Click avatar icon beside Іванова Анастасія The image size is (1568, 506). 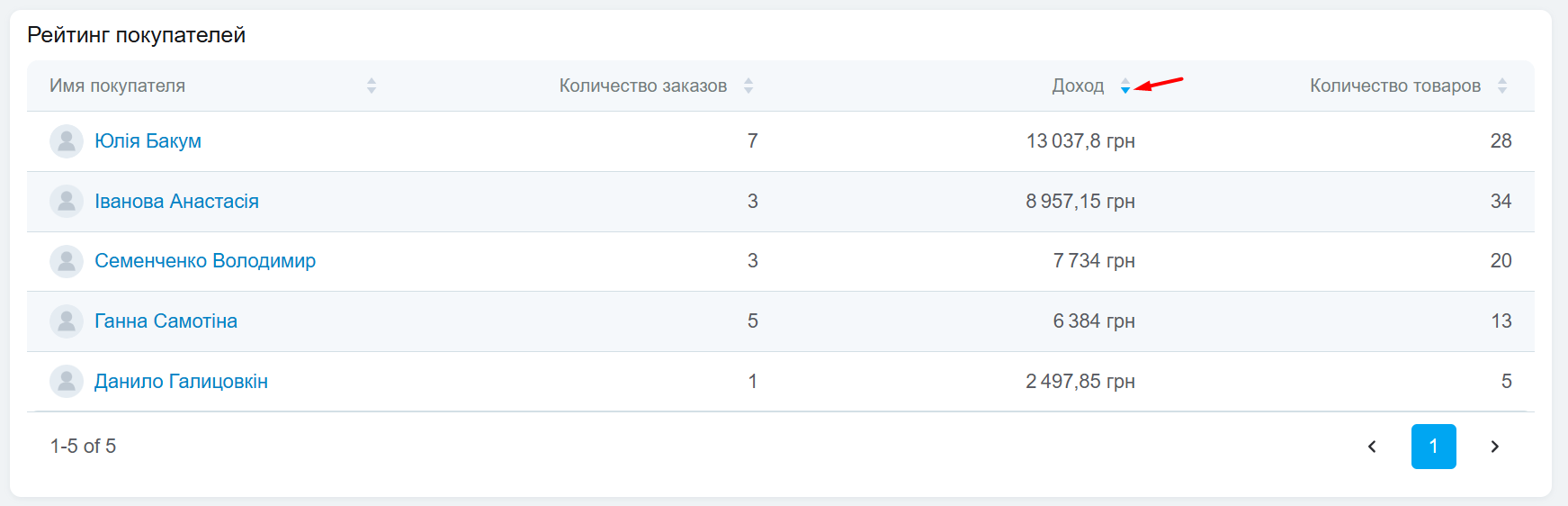pos(67,202)
